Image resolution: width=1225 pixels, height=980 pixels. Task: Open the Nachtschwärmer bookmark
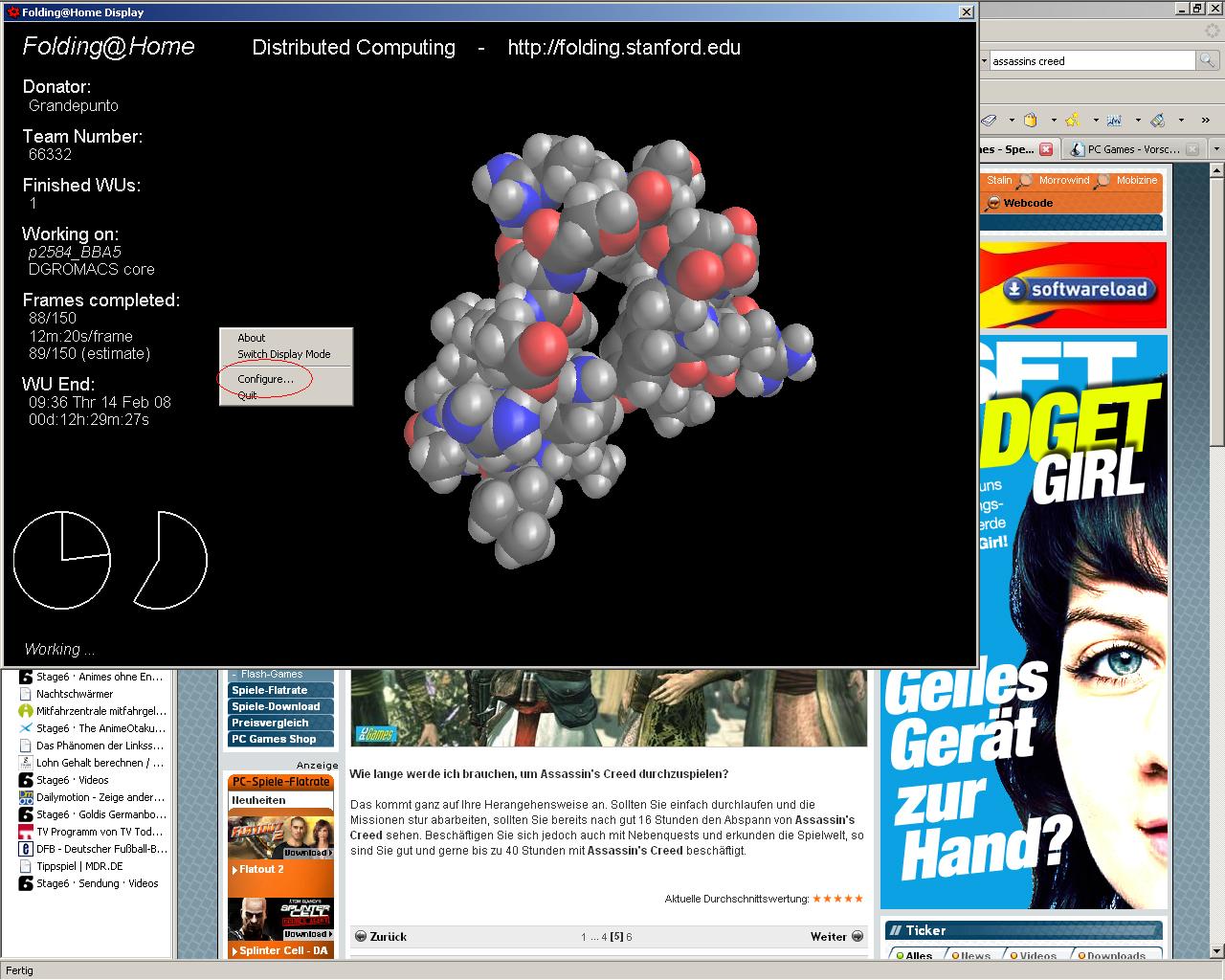click(x=66, y=694)
